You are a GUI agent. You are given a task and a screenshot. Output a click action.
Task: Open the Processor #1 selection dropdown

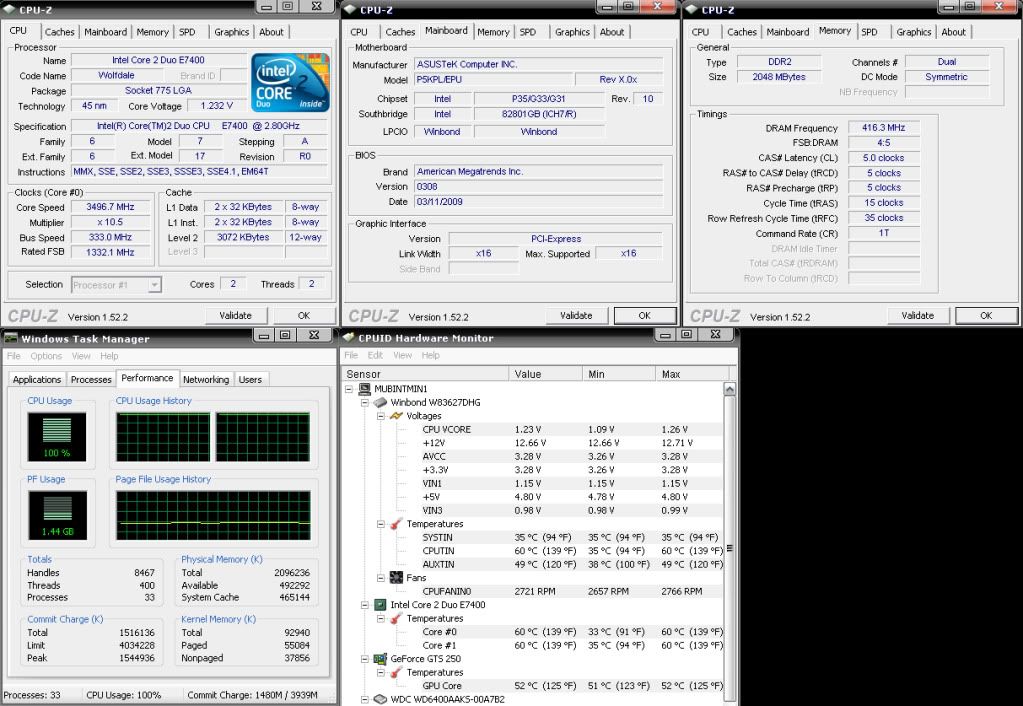[x=154, y=285]
